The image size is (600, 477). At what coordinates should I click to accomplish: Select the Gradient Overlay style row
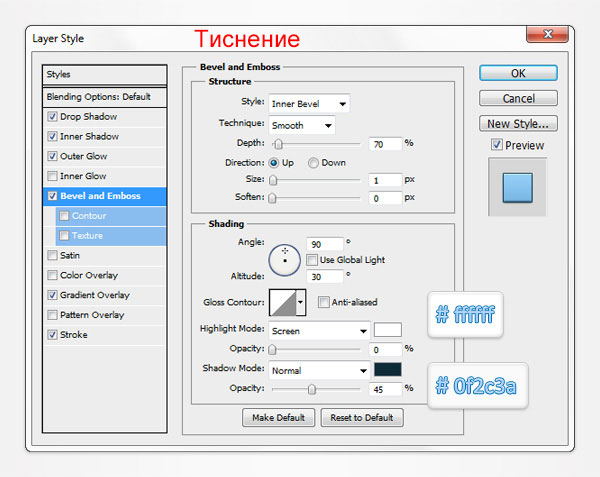click(x=105, y=295)
